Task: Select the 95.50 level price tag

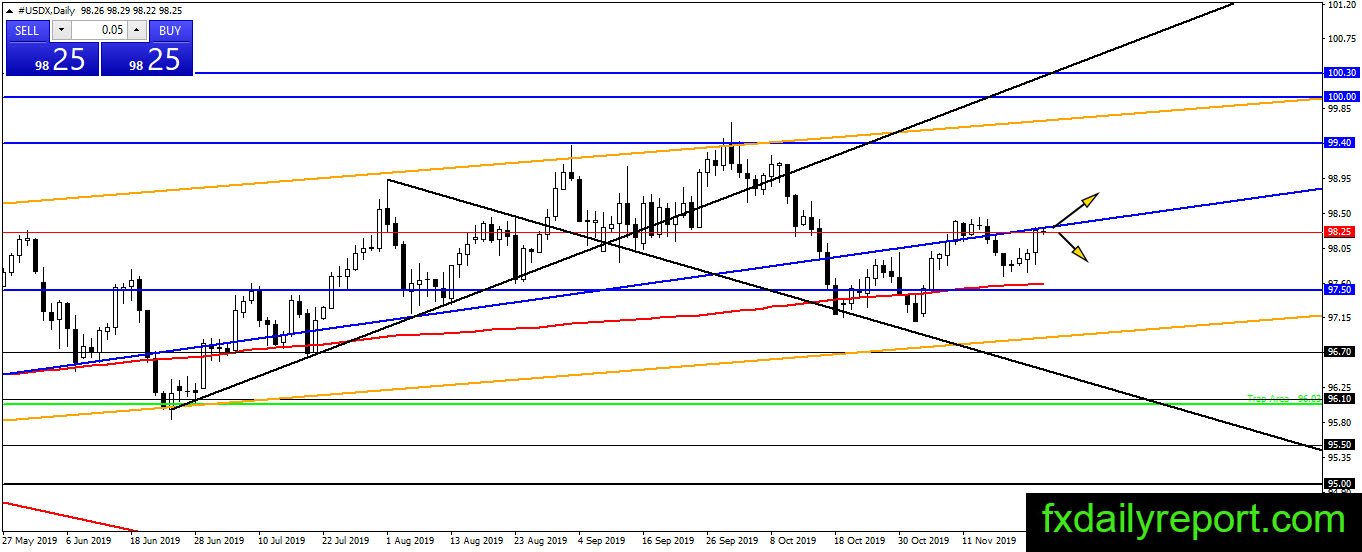Action: (1339, 445)
